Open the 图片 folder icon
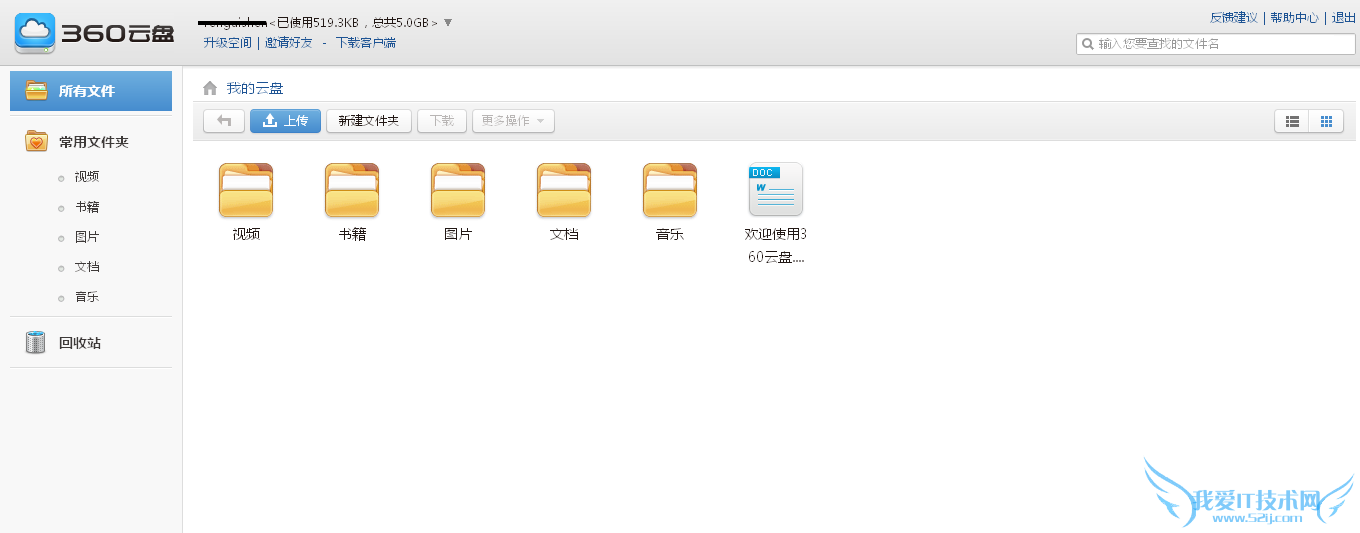The height and width of the screenshot is (533, 1360). coord(458,190)
